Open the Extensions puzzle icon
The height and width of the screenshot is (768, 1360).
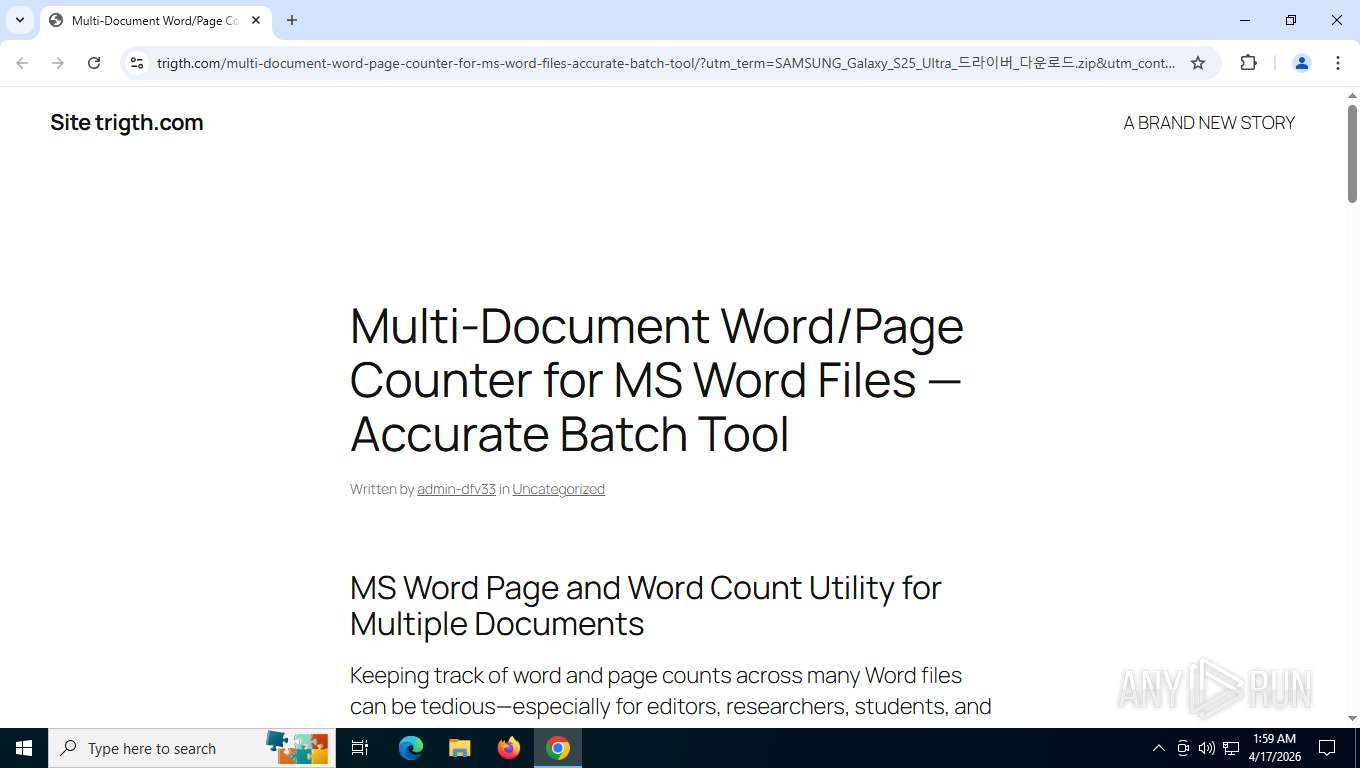[1248, 63]
